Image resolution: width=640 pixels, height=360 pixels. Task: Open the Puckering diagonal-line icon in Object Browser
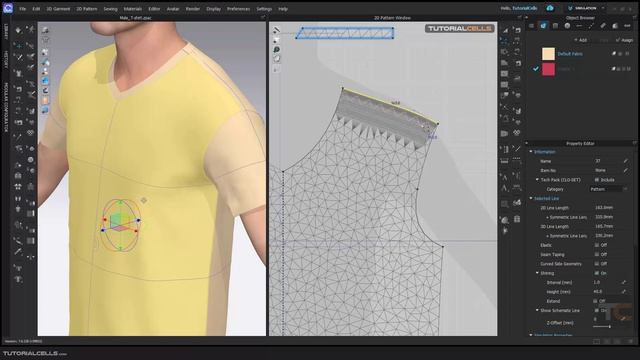(591, 26)
